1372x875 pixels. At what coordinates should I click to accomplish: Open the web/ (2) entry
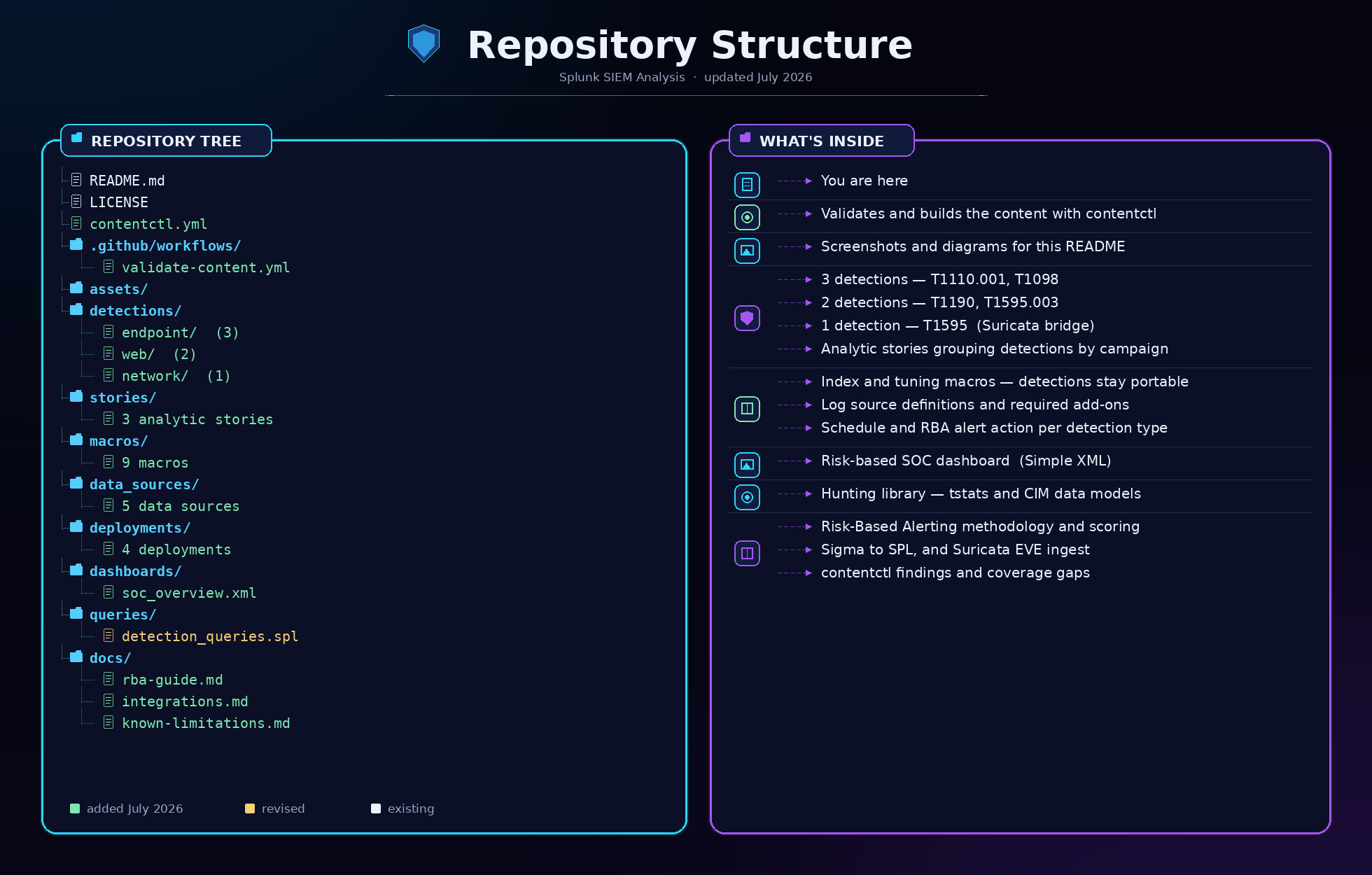(x=159, y=354)
